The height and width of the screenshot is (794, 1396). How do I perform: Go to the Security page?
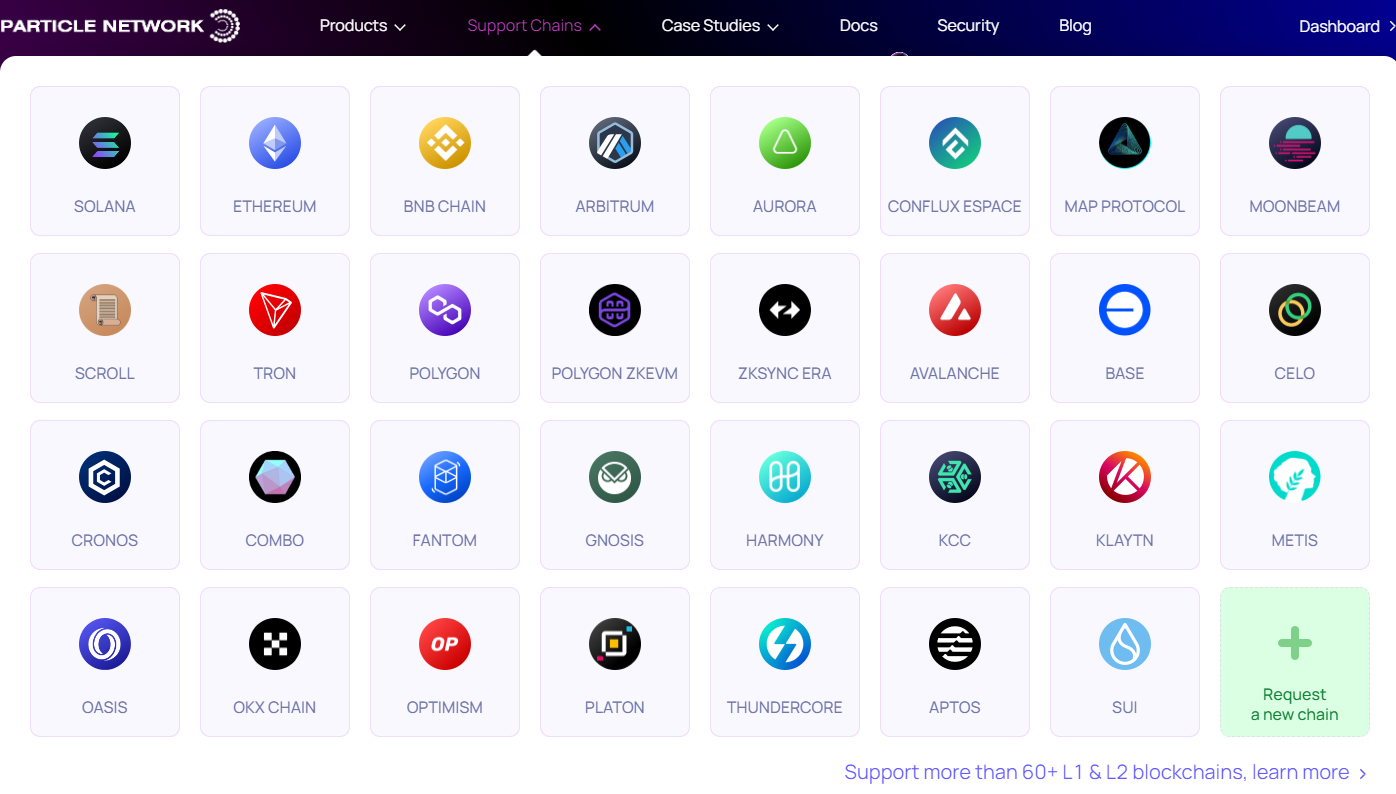(x=968, y=26)
